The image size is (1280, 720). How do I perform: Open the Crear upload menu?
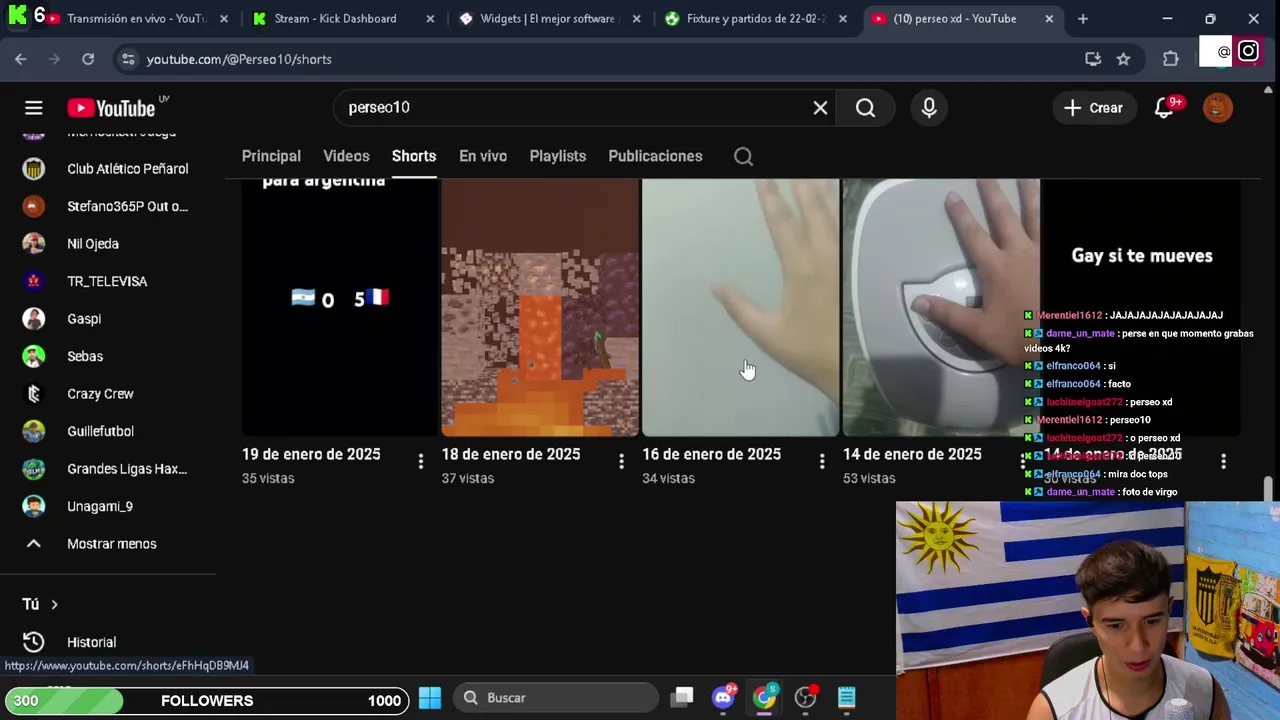[x=1093, y=108]
